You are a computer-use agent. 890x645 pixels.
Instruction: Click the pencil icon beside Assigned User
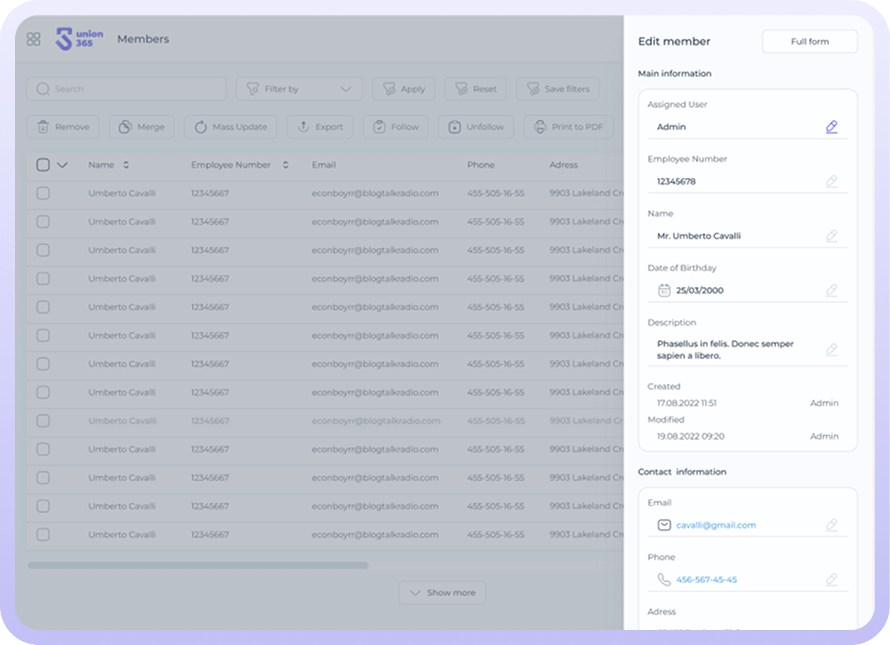point(831,127)
